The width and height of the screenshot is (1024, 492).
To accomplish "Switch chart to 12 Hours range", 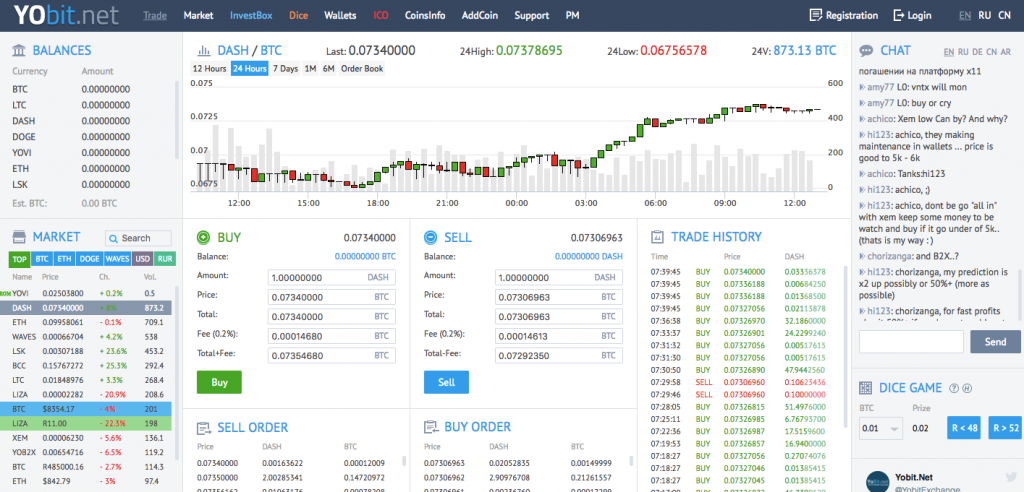I will pos(209,69).
